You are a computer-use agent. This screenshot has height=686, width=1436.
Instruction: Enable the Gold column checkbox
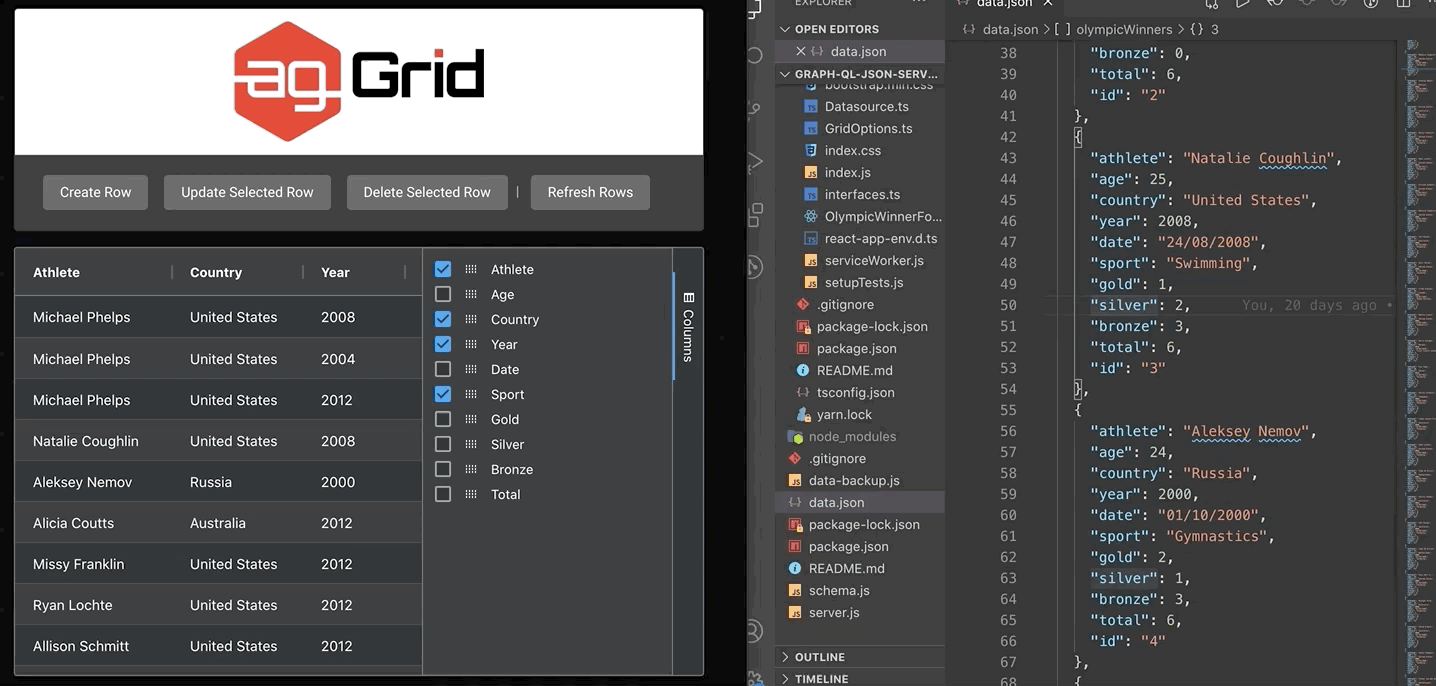[x=443, y=419]
